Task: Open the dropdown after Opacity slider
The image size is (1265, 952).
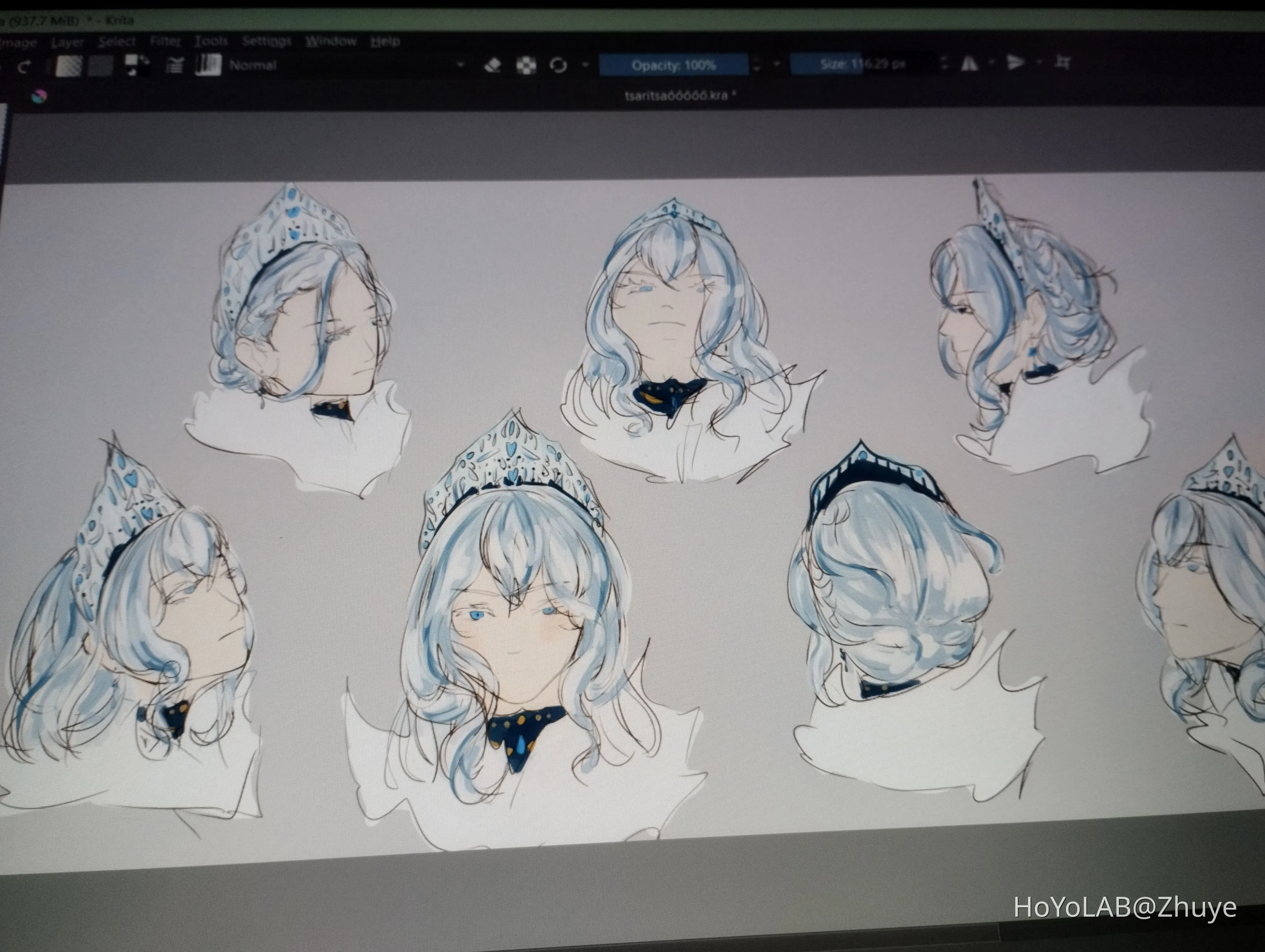Action: pos(777,64)
